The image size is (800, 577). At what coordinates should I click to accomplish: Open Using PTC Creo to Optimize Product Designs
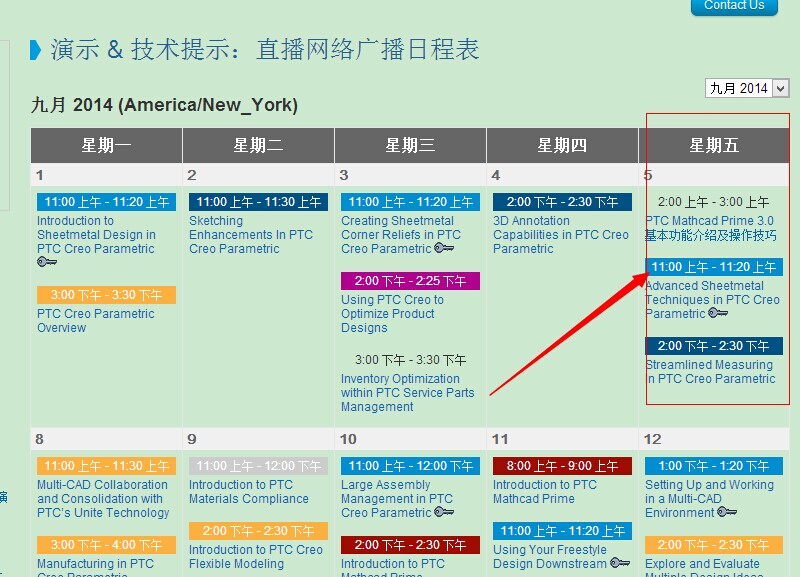pyautogui.click(x=392, y=314)
